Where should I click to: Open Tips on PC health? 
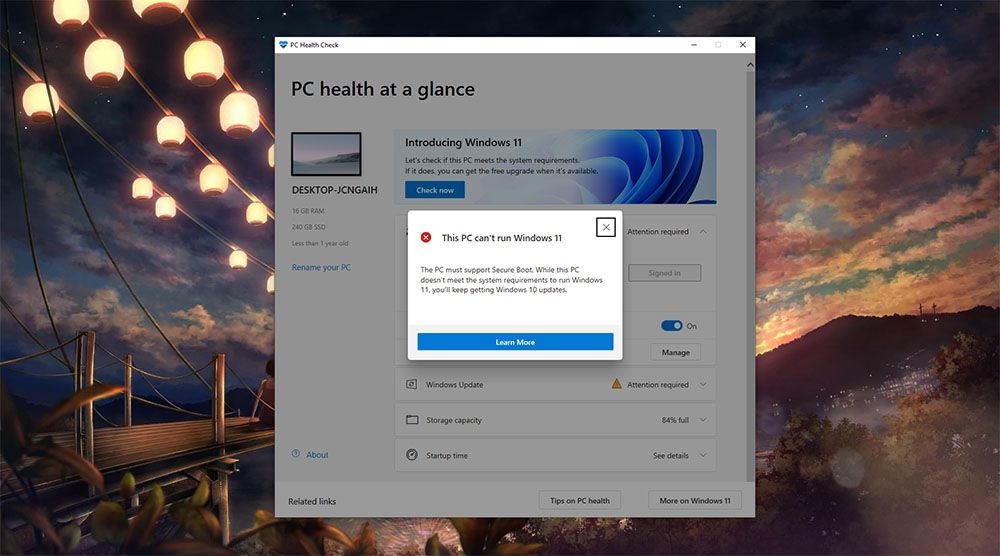[580, 501]
